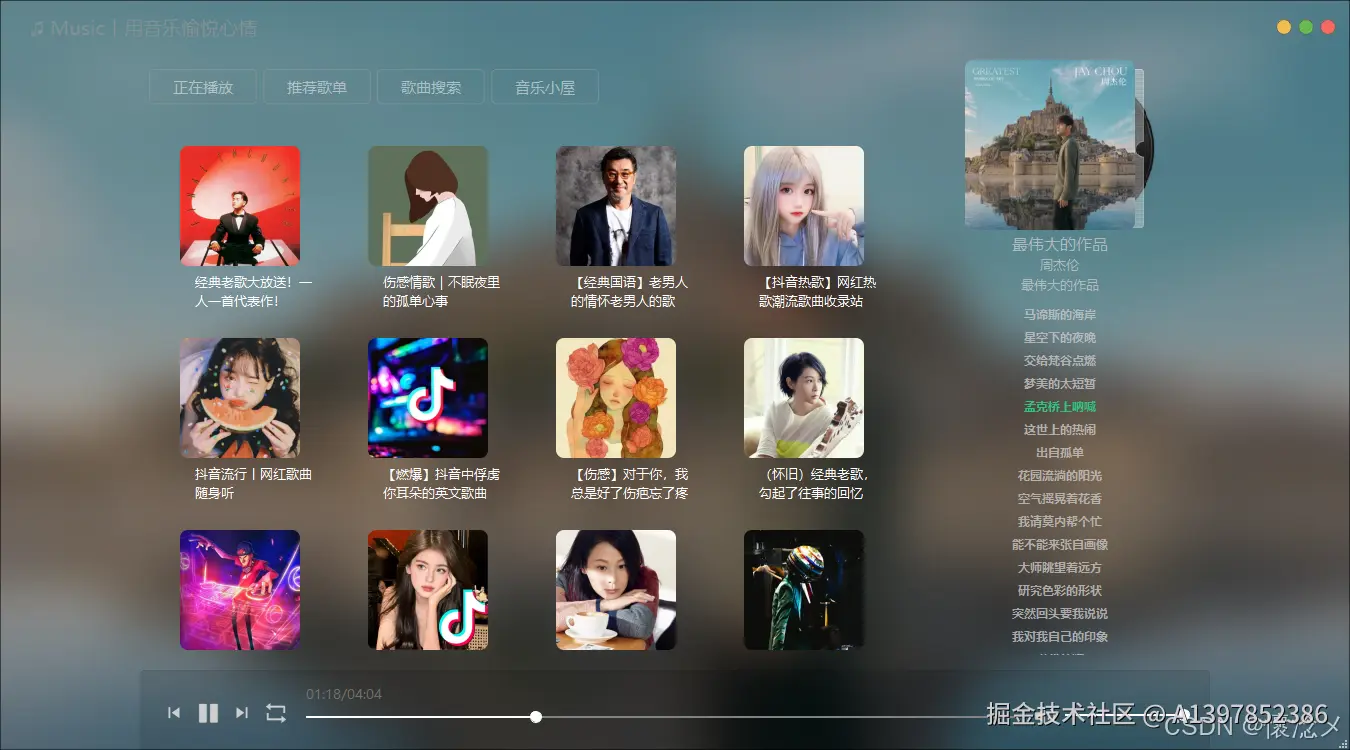This screenshot has height=750, width=1350.
Task: Toggle the loop playback mode icon
Action: pyautogui.click(x=276, y=713)
